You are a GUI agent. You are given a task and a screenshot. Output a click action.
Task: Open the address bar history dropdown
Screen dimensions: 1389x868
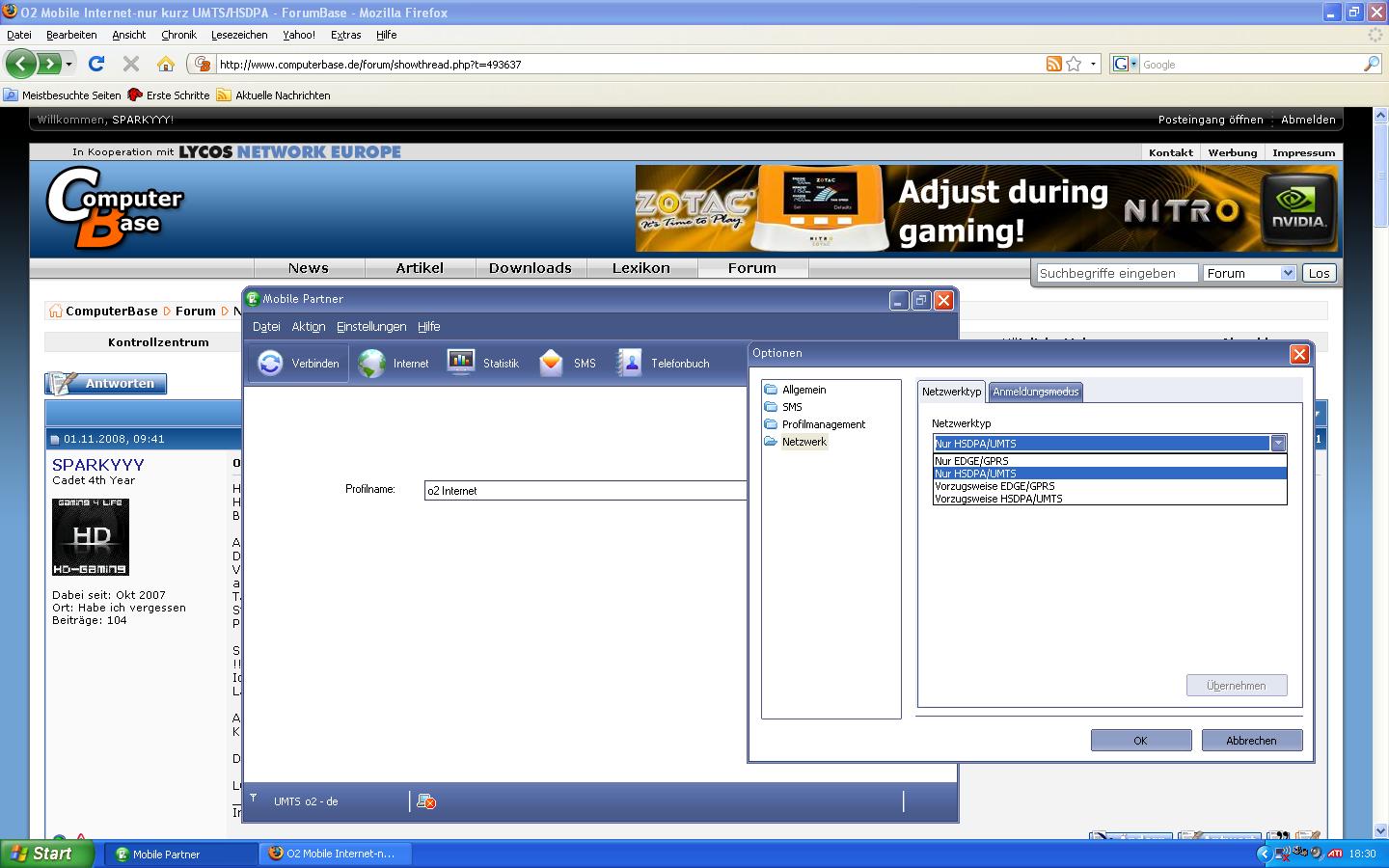[1093, 64]
